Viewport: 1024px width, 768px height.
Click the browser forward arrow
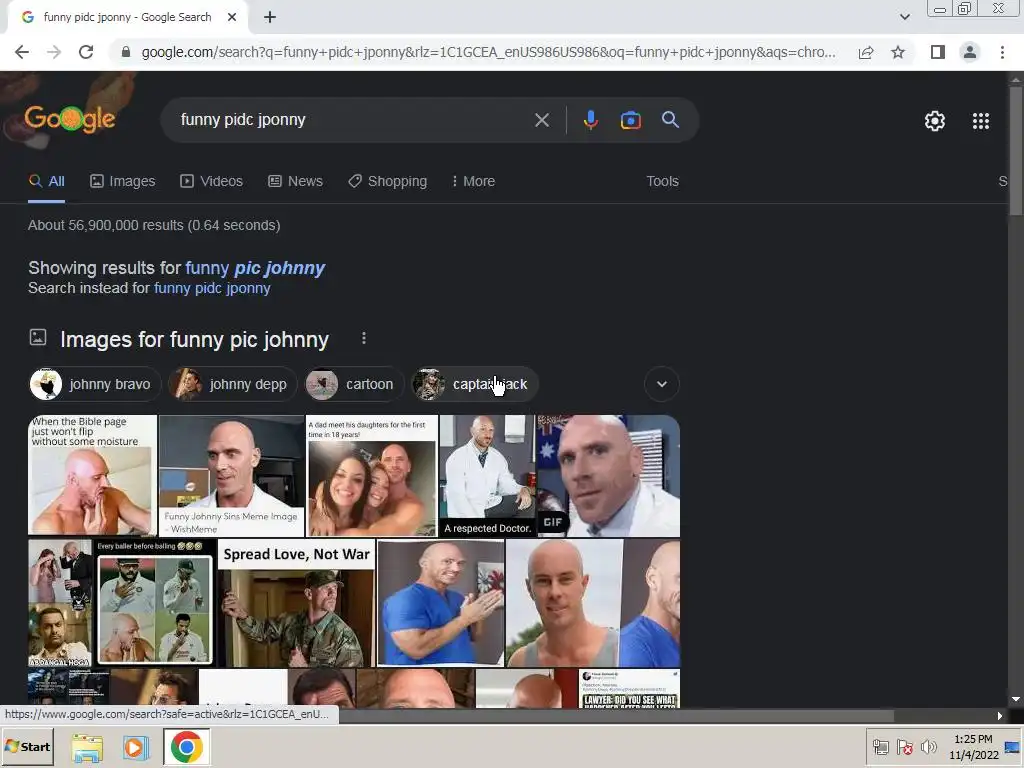[54, 52]
